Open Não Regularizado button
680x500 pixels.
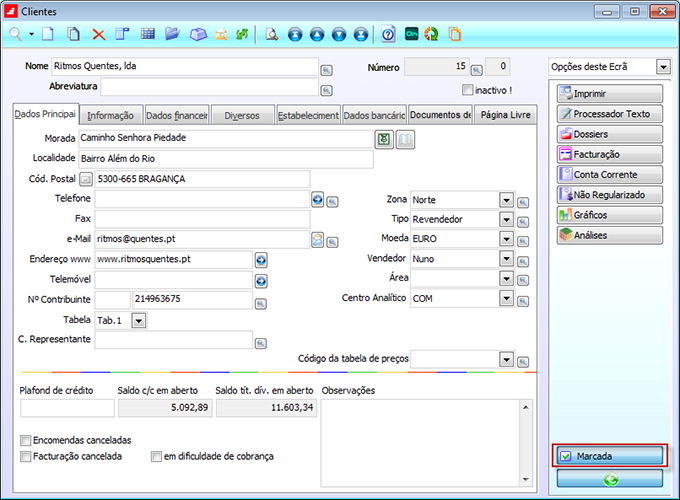610,195
